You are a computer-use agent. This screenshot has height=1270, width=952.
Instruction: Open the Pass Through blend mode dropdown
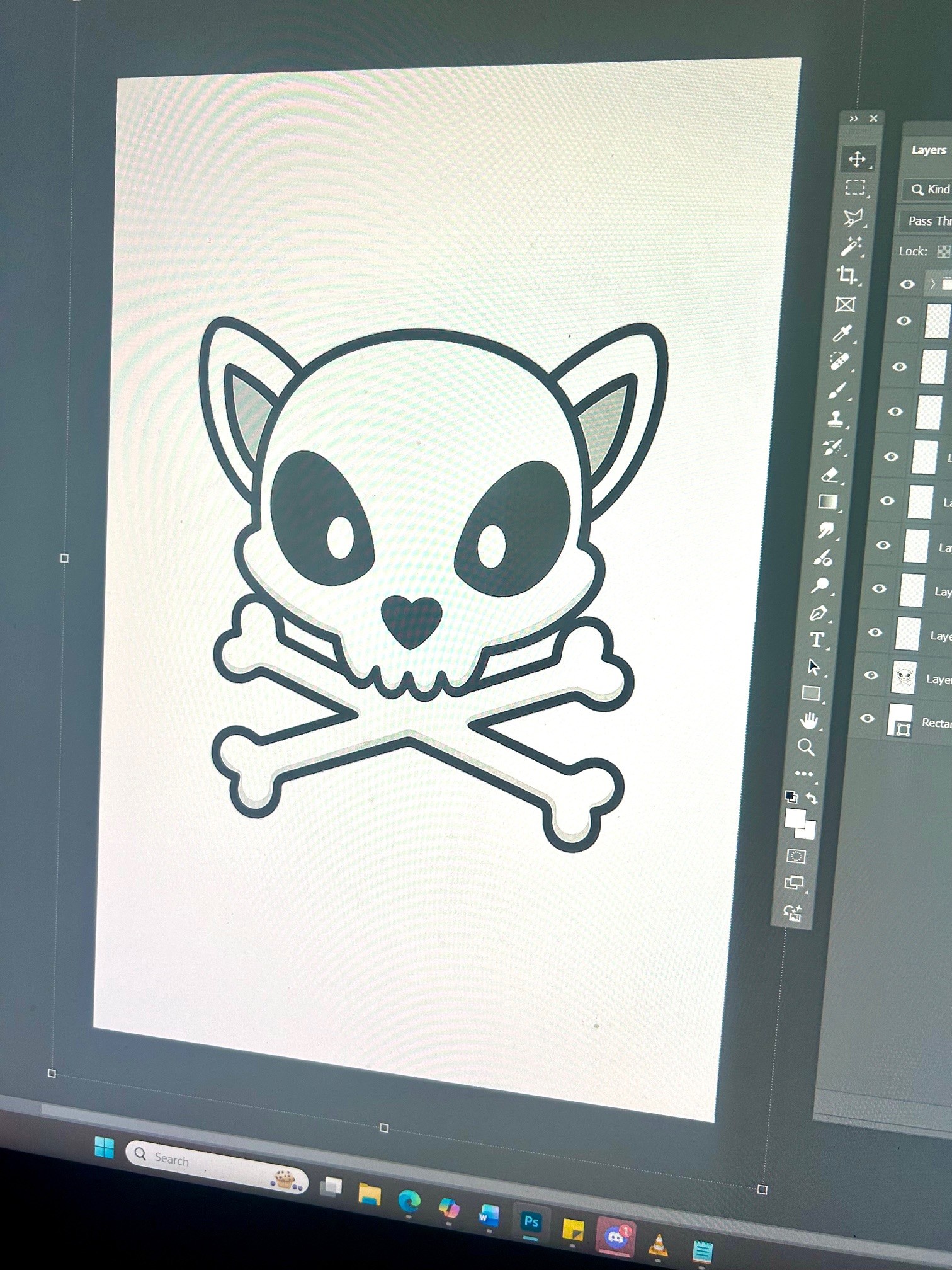pos(926,221)
